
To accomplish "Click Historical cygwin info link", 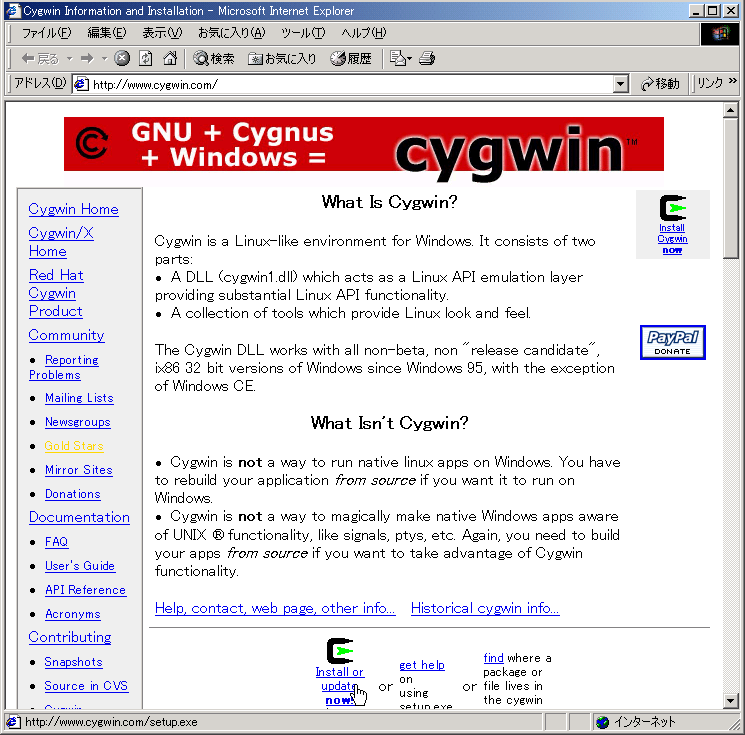I will (485, 608).
